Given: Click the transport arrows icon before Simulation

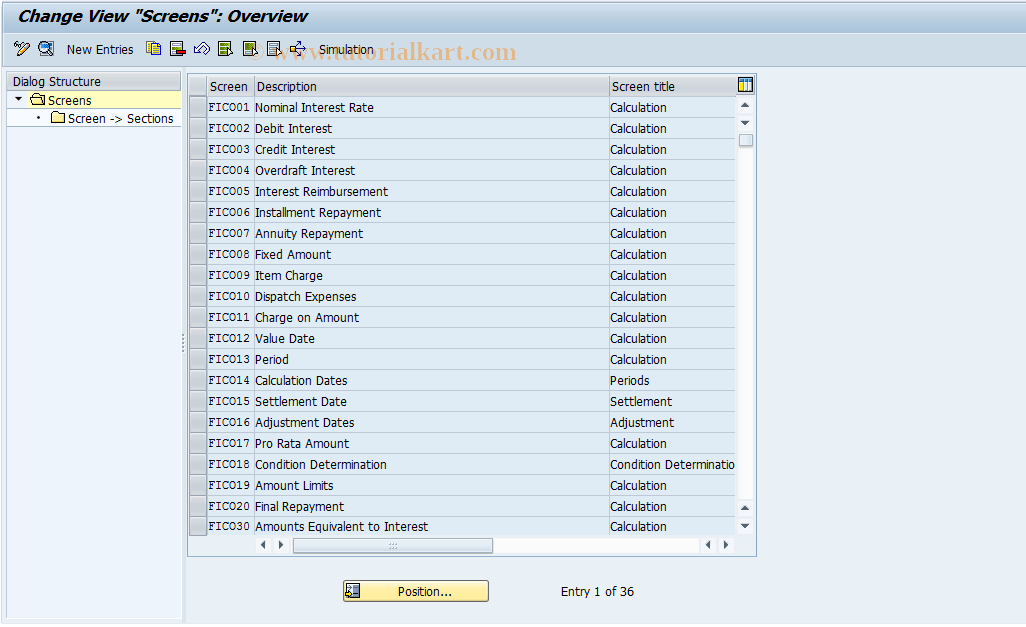Looking at the screenshot, I should point(298,48).
